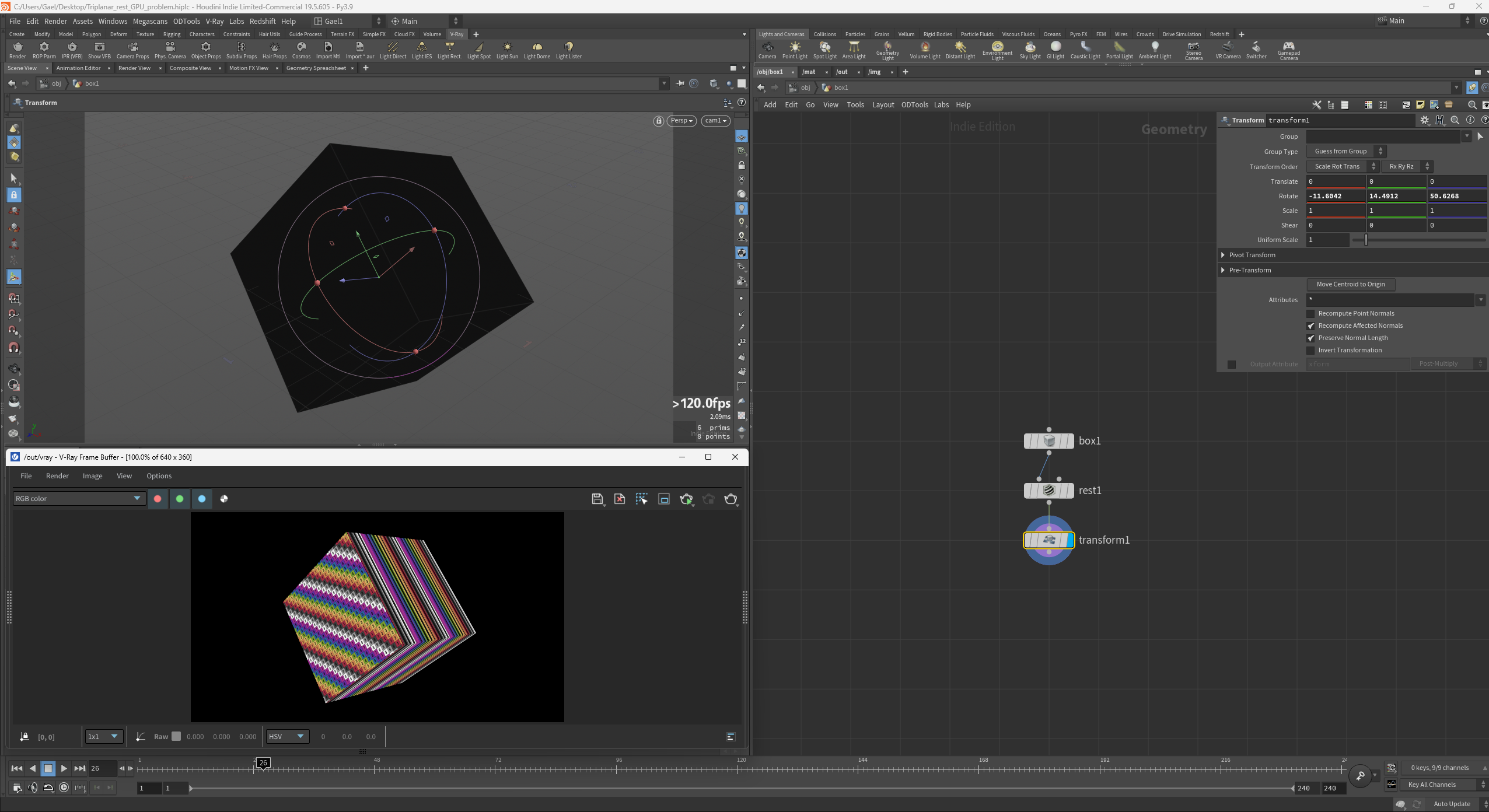The height and width of the screenshot is (812, 1489).
Task: Expand the Pivot Transform section
Action: click(x=1223, y=256)
